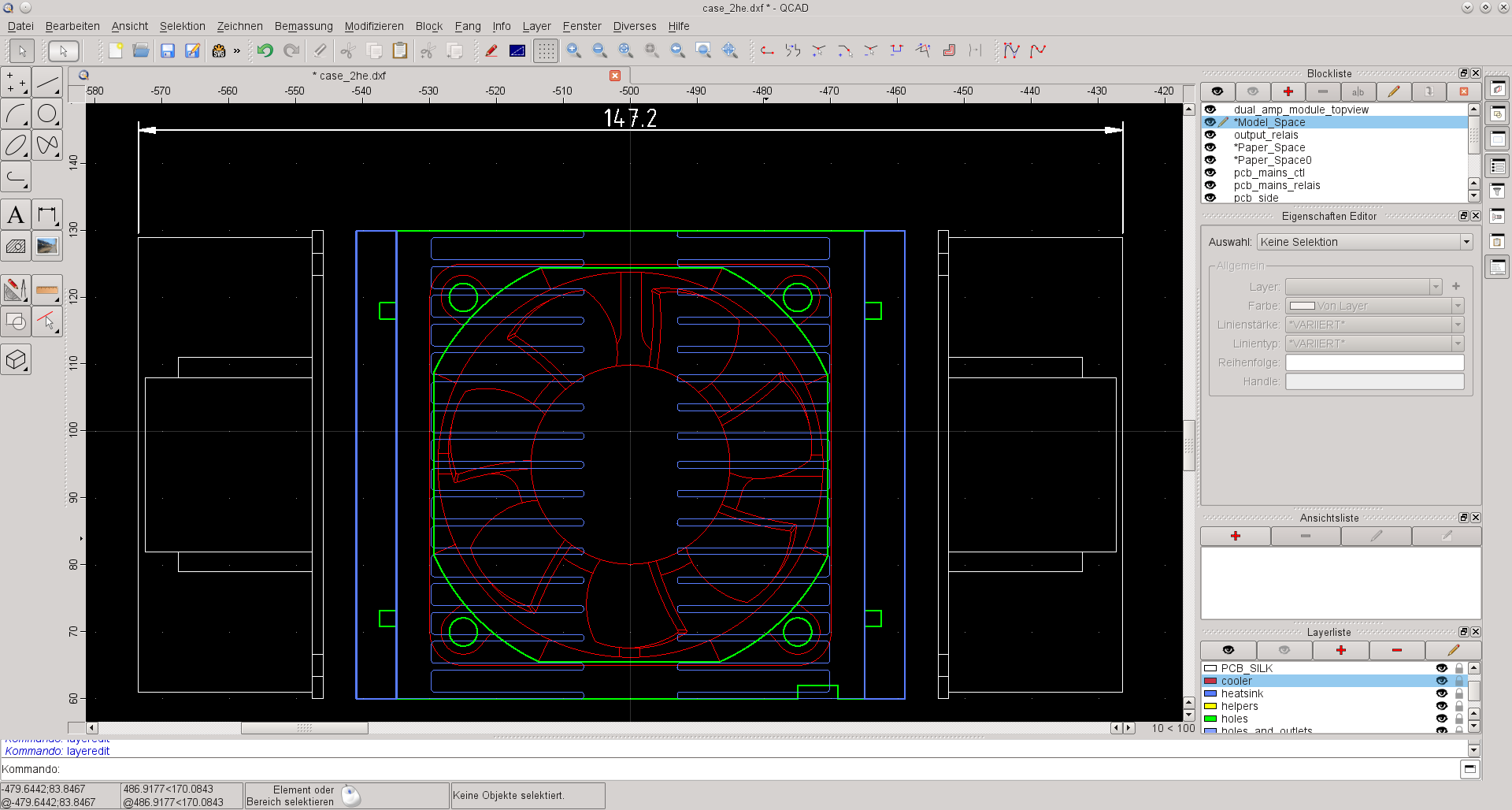Viewport: 1512px width, 810px height.
Task: Click the holes layer green color swatch
Action: [1210, 719]
